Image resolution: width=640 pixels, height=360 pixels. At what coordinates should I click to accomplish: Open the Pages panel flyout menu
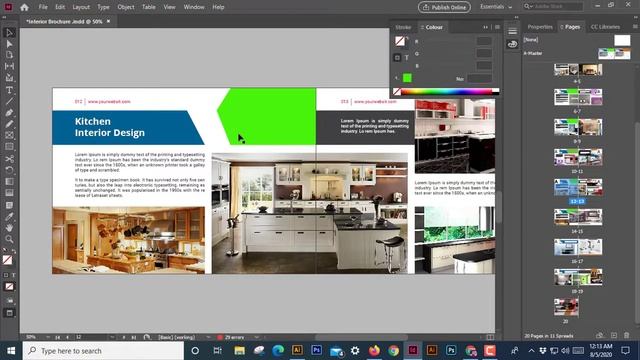[635, 27]
